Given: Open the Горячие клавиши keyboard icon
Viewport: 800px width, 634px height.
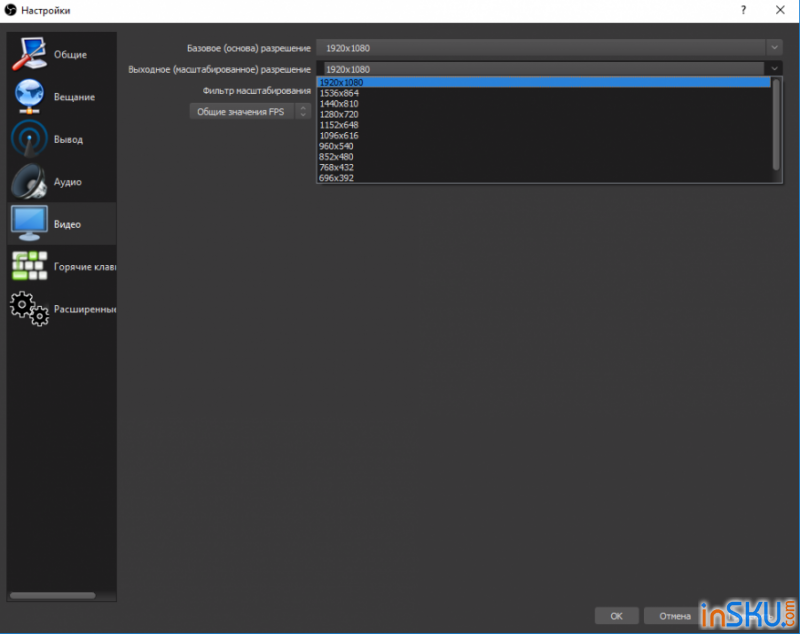Looking at the screenshot, I should 29,266.
